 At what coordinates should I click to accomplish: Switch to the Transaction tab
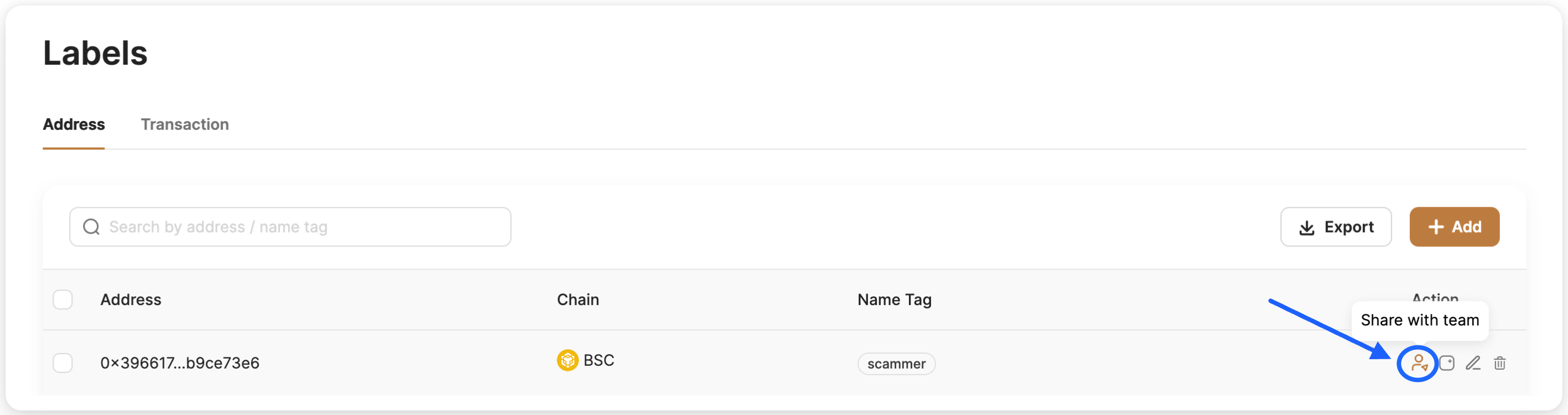pyautogui.click(x=185, y=124)
